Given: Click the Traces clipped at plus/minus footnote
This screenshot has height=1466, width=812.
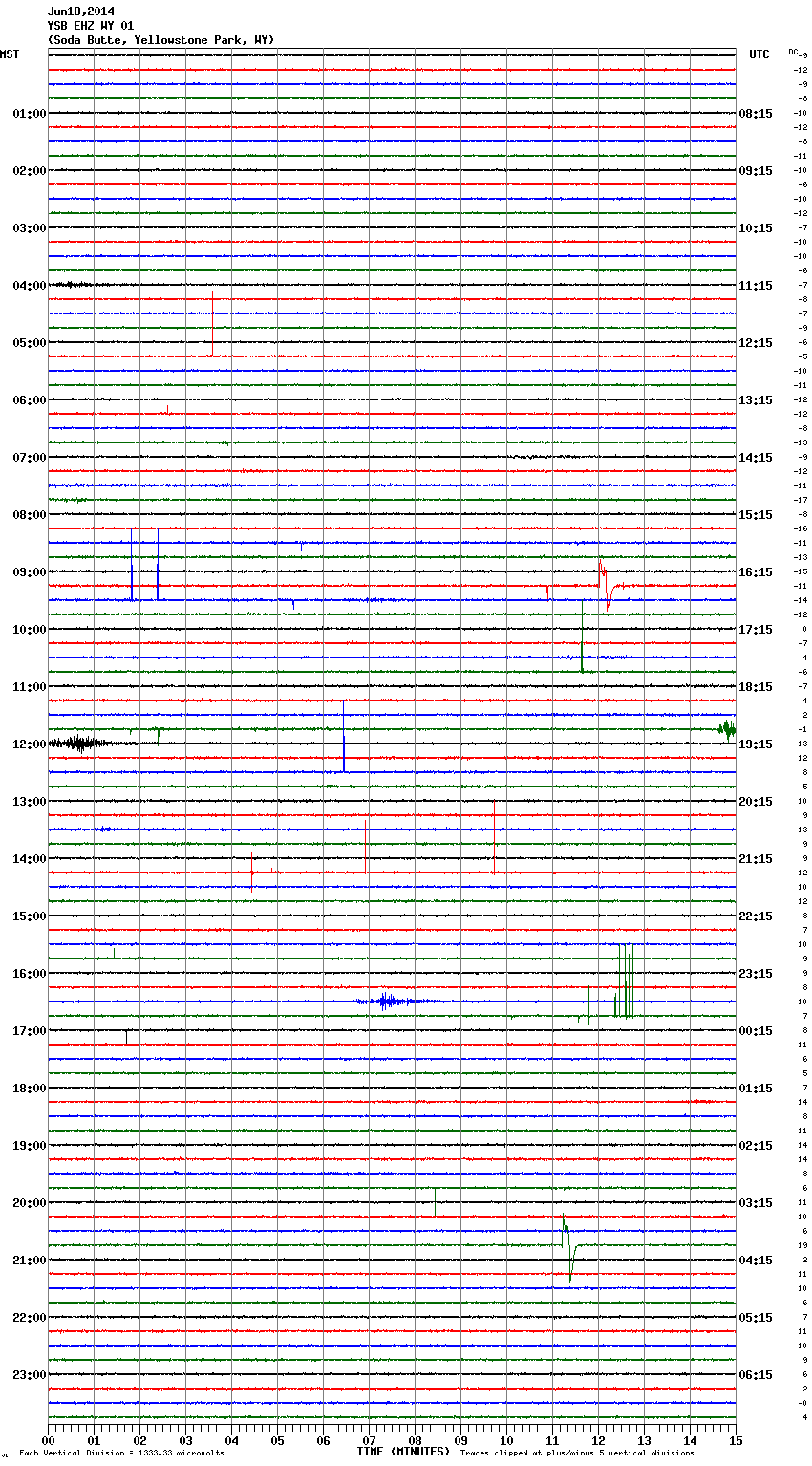Looking at the screenshot, I should click(577, 1454).
